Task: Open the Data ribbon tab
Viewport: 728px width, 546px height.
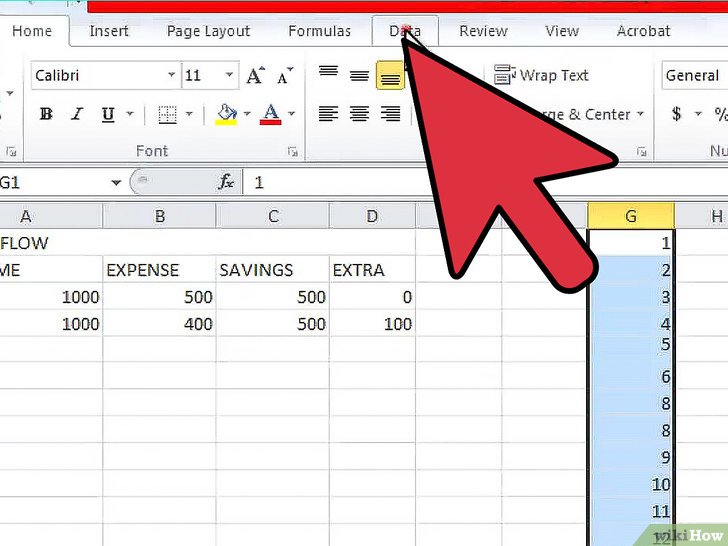Action: [x=405, y=31]
